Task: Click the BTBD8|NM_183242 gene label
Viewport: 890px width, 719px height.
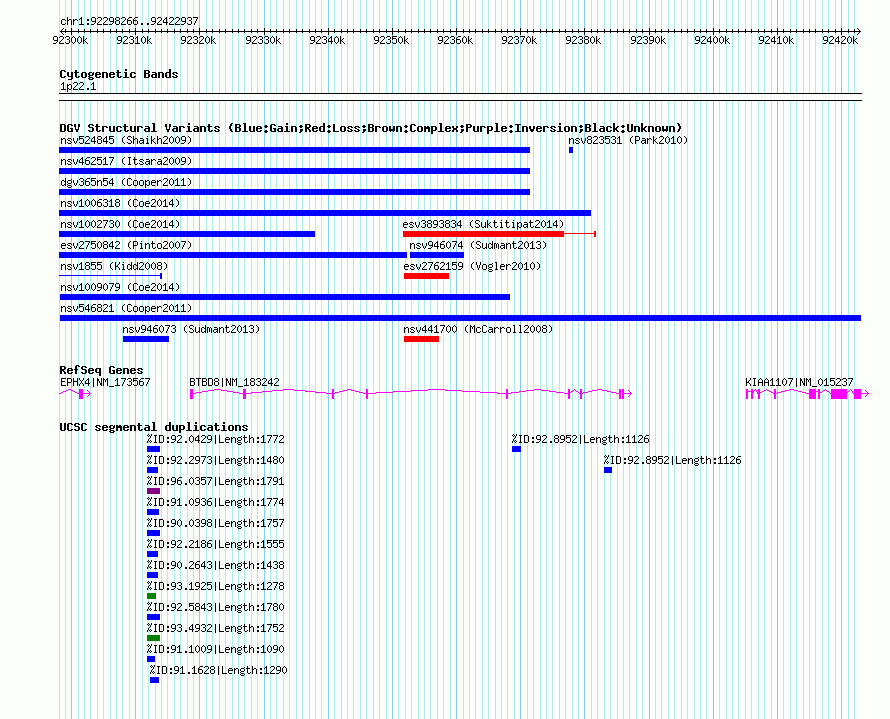Action: (234, 382)
